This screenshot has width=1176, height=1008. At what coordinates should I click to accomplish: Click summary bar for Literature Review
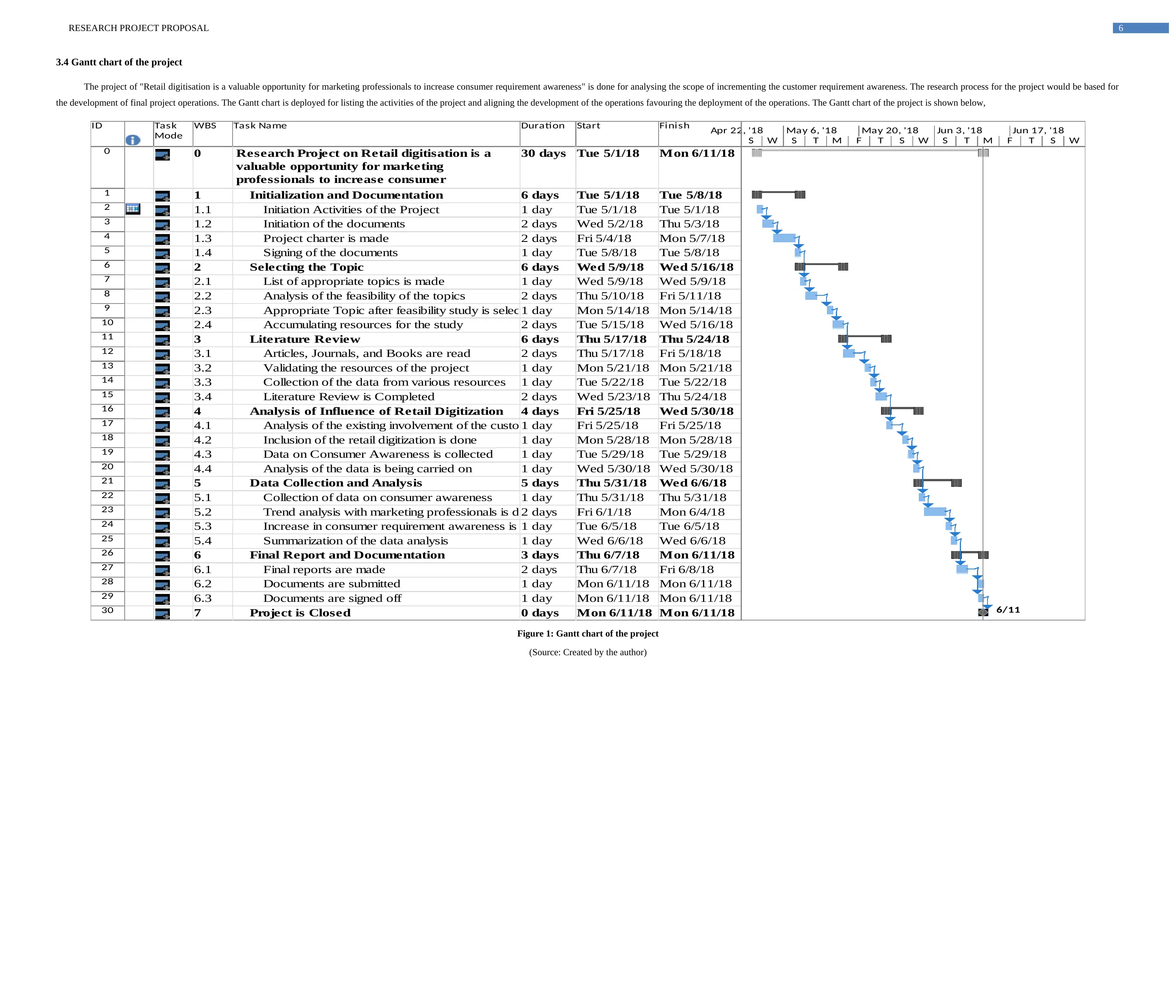tap(864, 338)
